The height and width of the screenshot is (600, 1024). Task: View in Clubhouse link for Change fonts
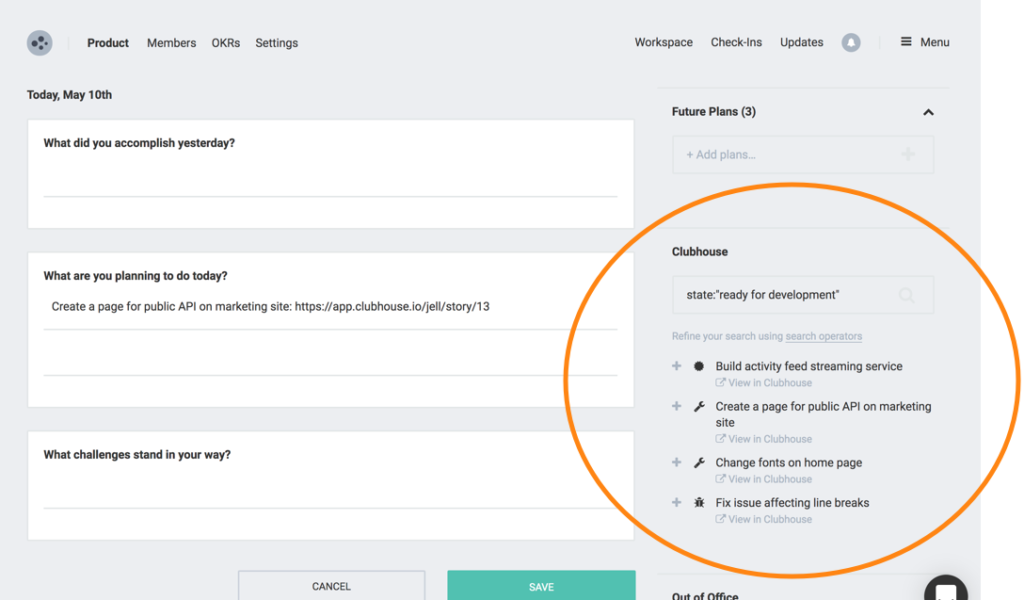770,479
